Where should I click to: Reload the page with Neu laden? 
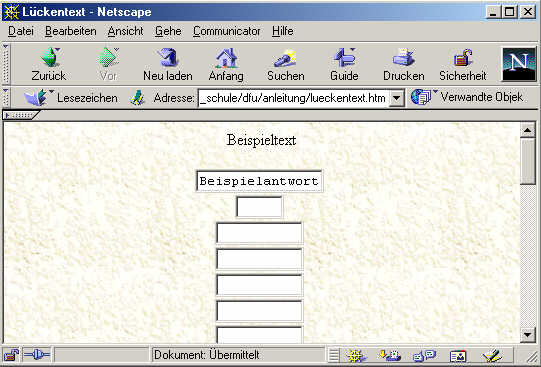(x=168, y=65)
